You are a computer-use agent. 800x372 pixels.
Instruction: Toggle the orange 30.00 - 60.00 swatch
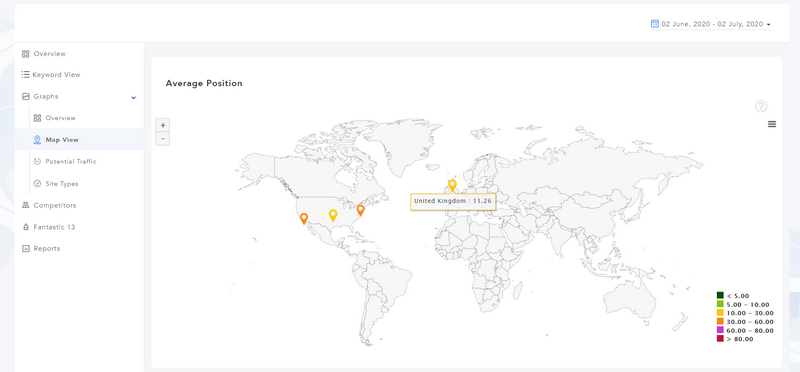[720, 321]
